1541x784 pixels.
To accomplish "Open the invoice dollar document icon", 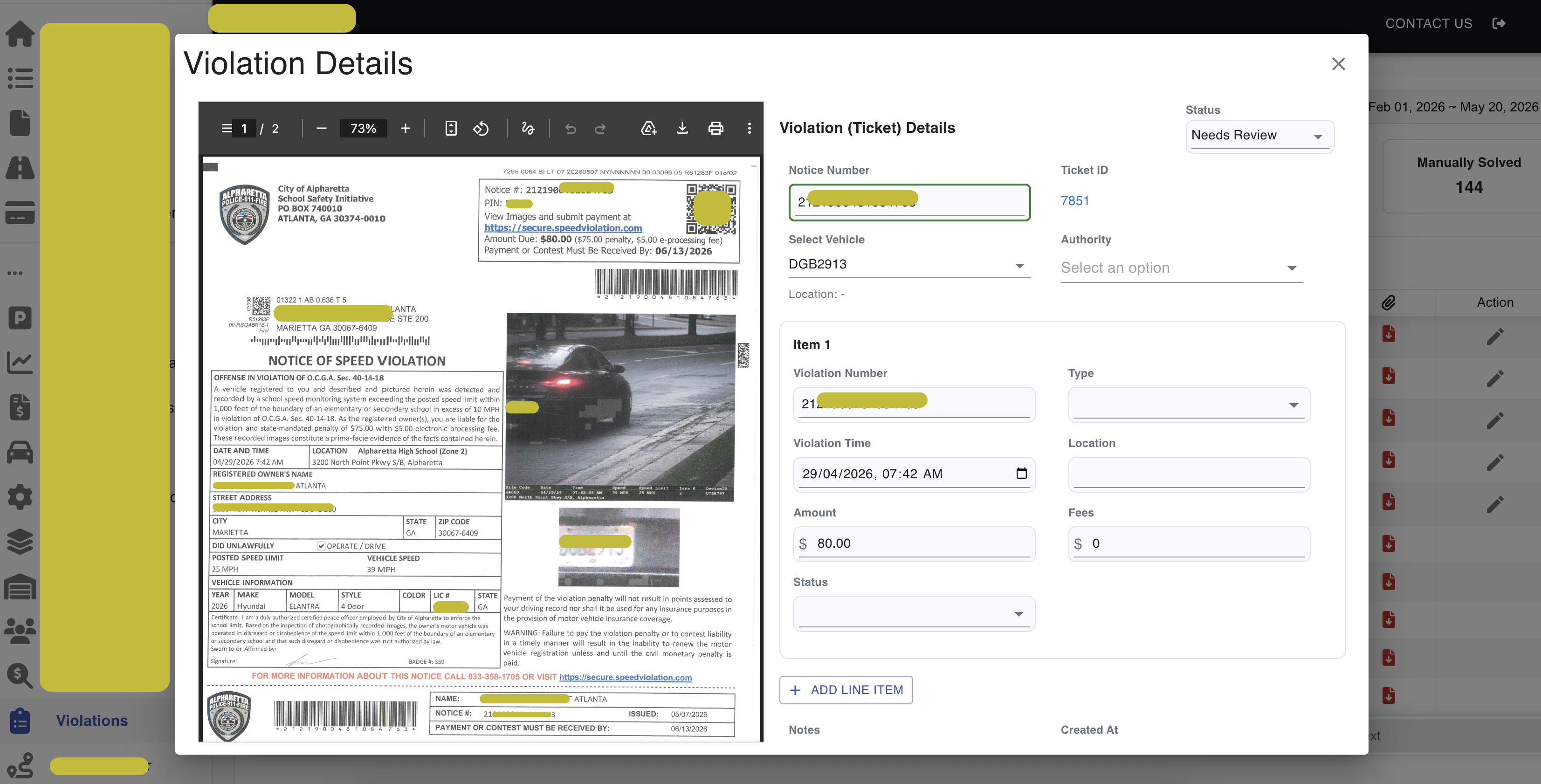I will 20,407.
